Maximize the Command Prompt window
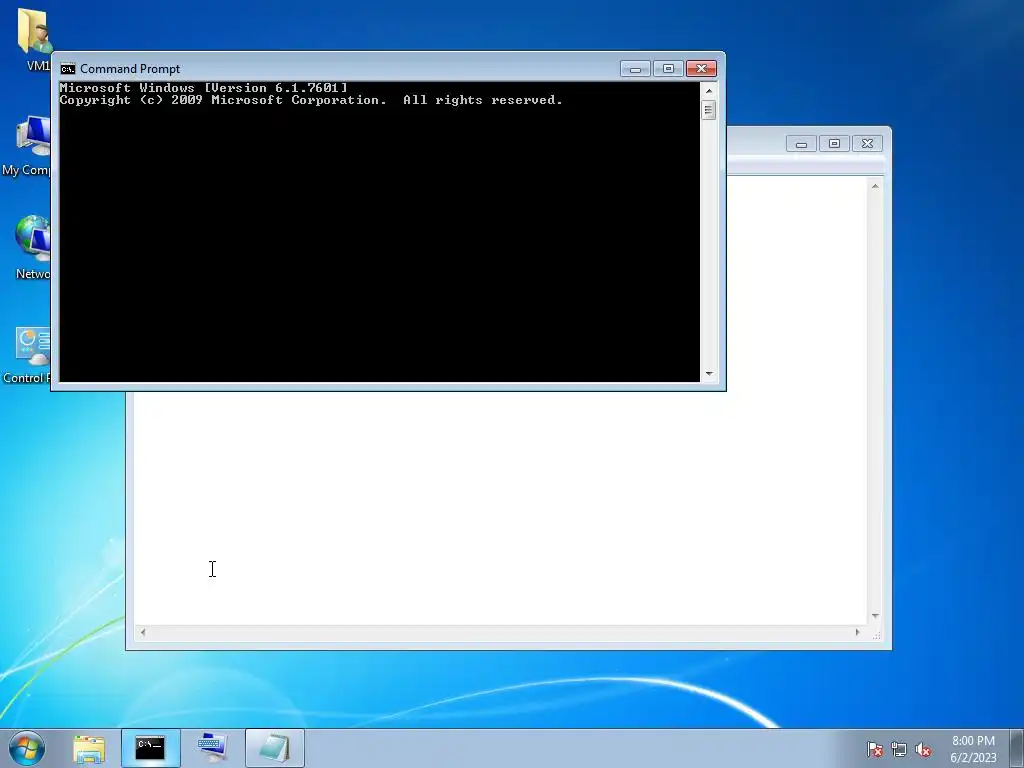This screenshot has height=768, width=1024. [668, 69]
